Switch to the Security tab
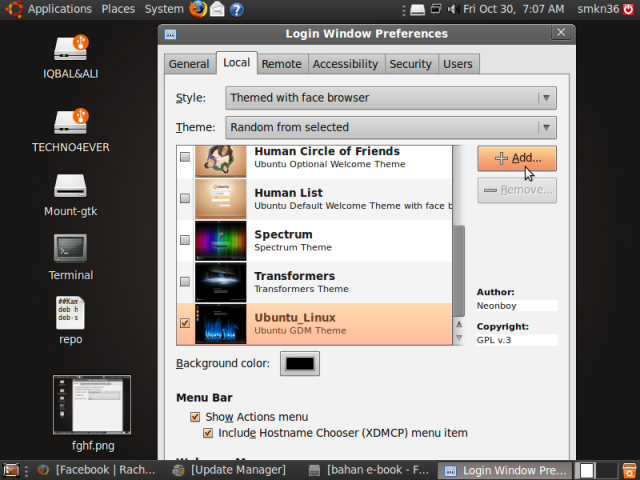The width and height of the screenshot is (640, 480). [411, 64]
